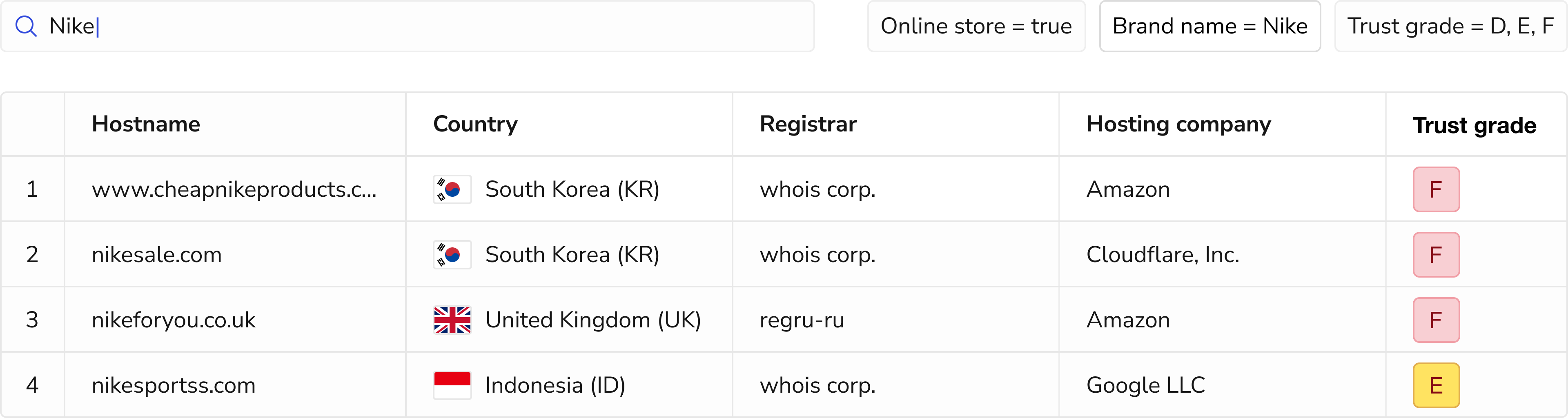Click the yellow E trust grade badge
The height and width of the screenshot is (418, 1568).
pyautogui.click(x=1435, y=385)
